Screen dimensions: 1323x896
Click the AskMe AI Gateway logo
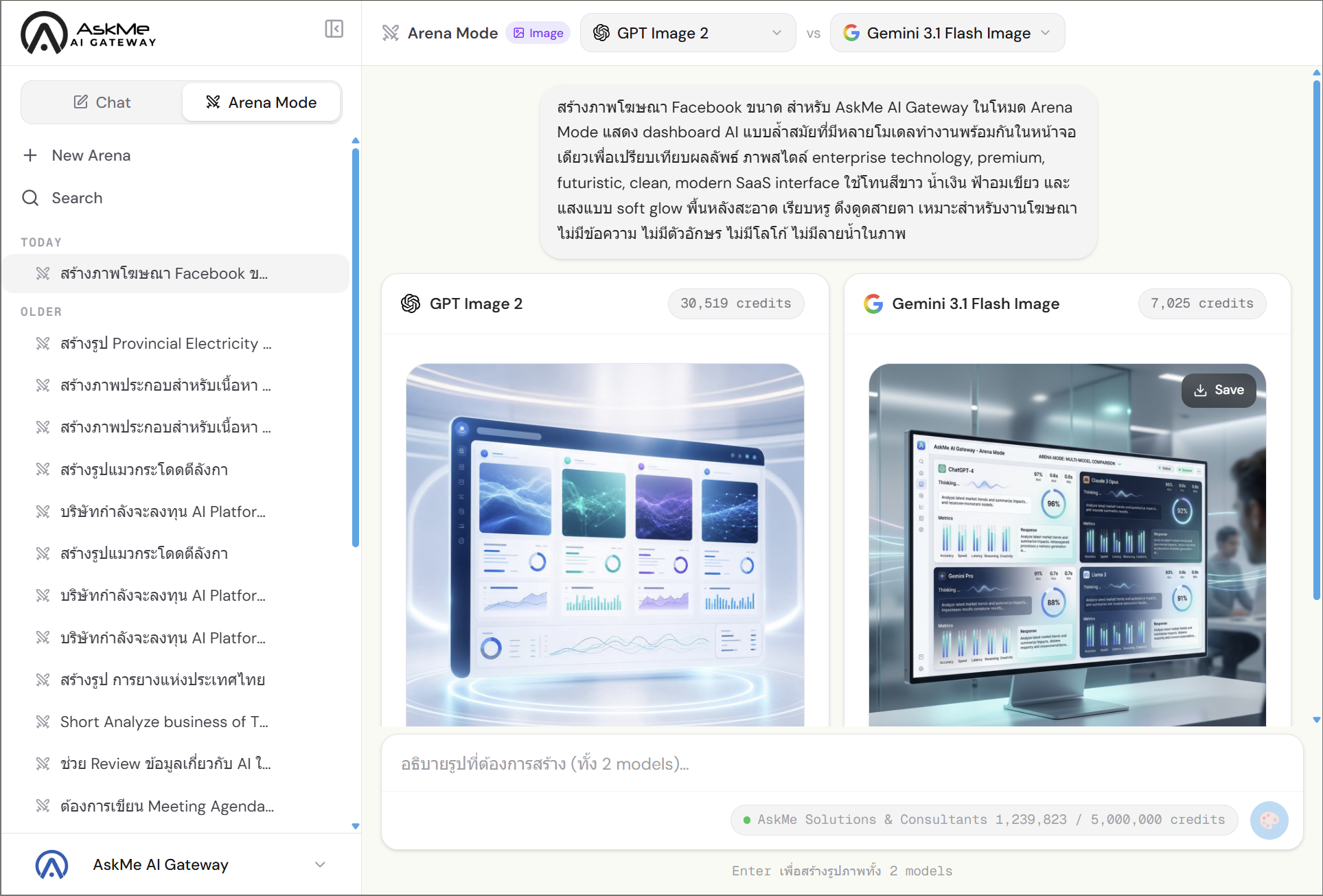pyautogui.click(x=89, y=32)
